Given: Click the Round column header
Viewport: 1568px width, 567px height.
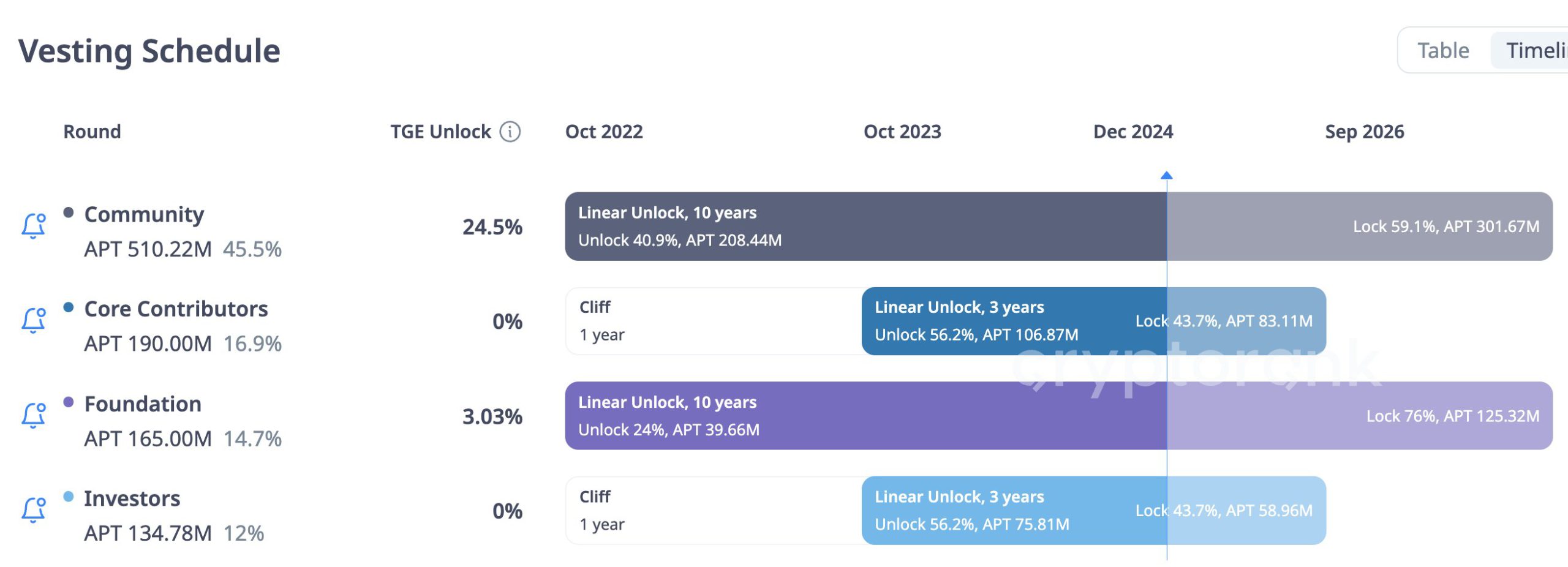Looking at the screenshot, I should pos(92,132).
